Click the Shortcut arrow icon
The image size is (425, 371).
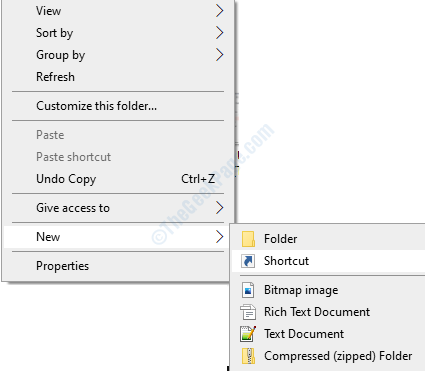(x=248, y=261)
